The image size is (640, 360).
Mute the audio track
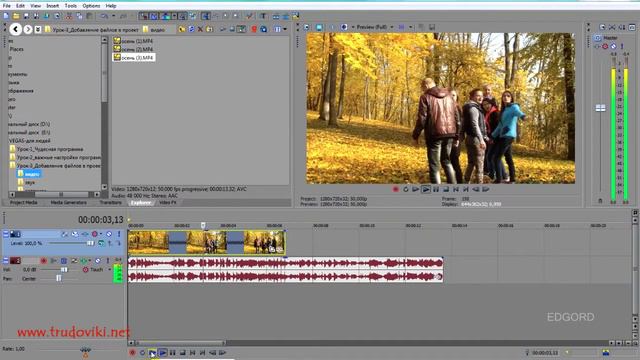pyautogui.click(x=98, y=260)
